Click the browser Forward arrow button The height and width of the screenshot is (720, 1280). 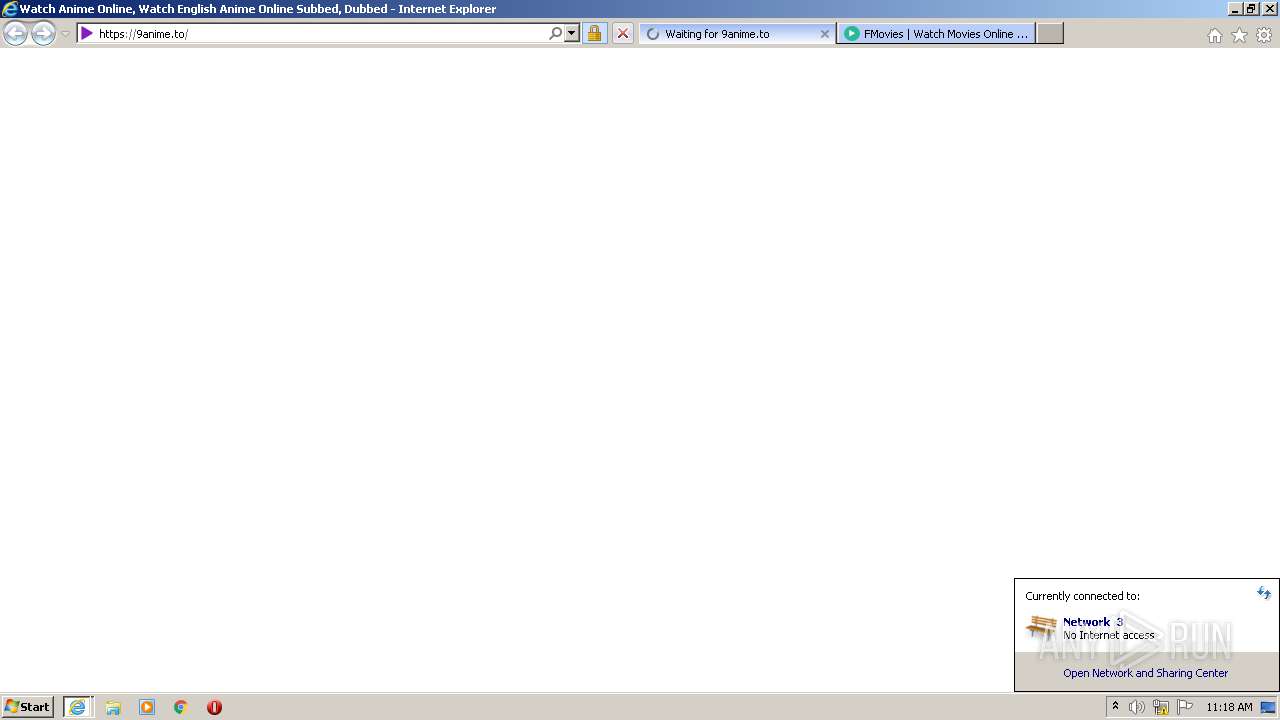click(x=43, y=34)
